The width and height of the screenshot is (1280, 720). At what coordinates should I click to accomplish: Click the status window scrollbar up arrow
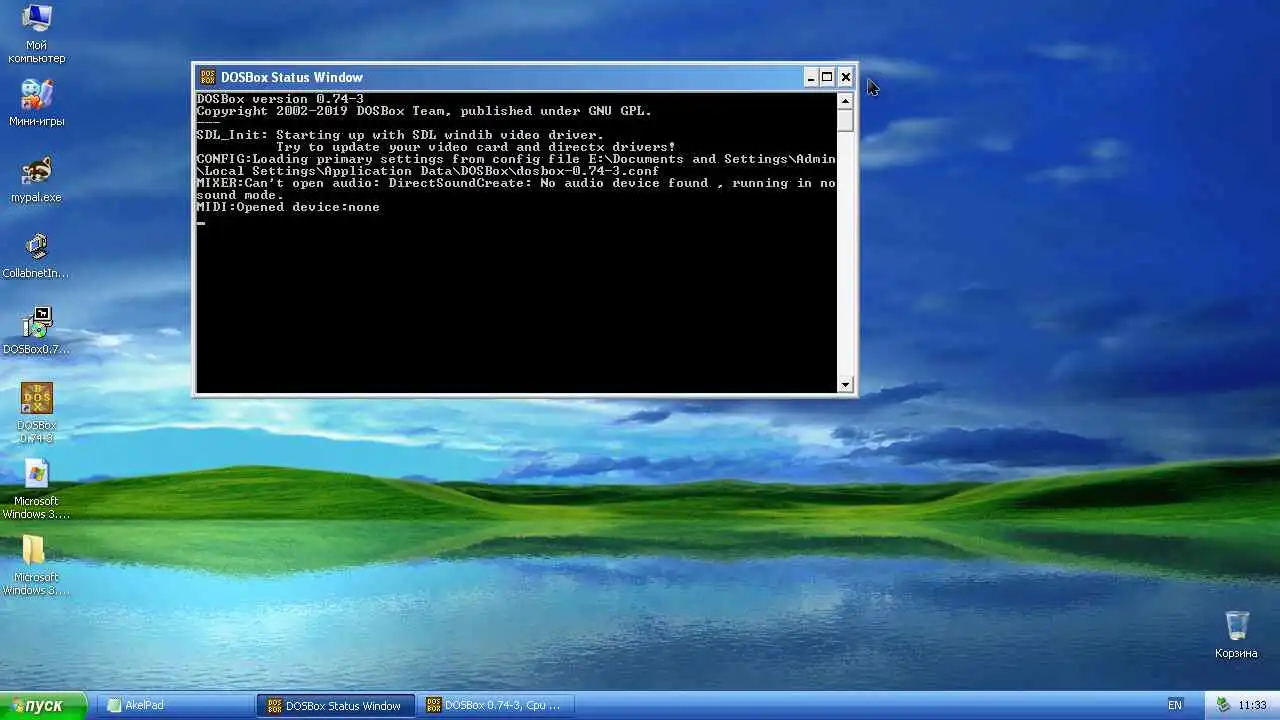pyautogui.click(x=845, y=100)
